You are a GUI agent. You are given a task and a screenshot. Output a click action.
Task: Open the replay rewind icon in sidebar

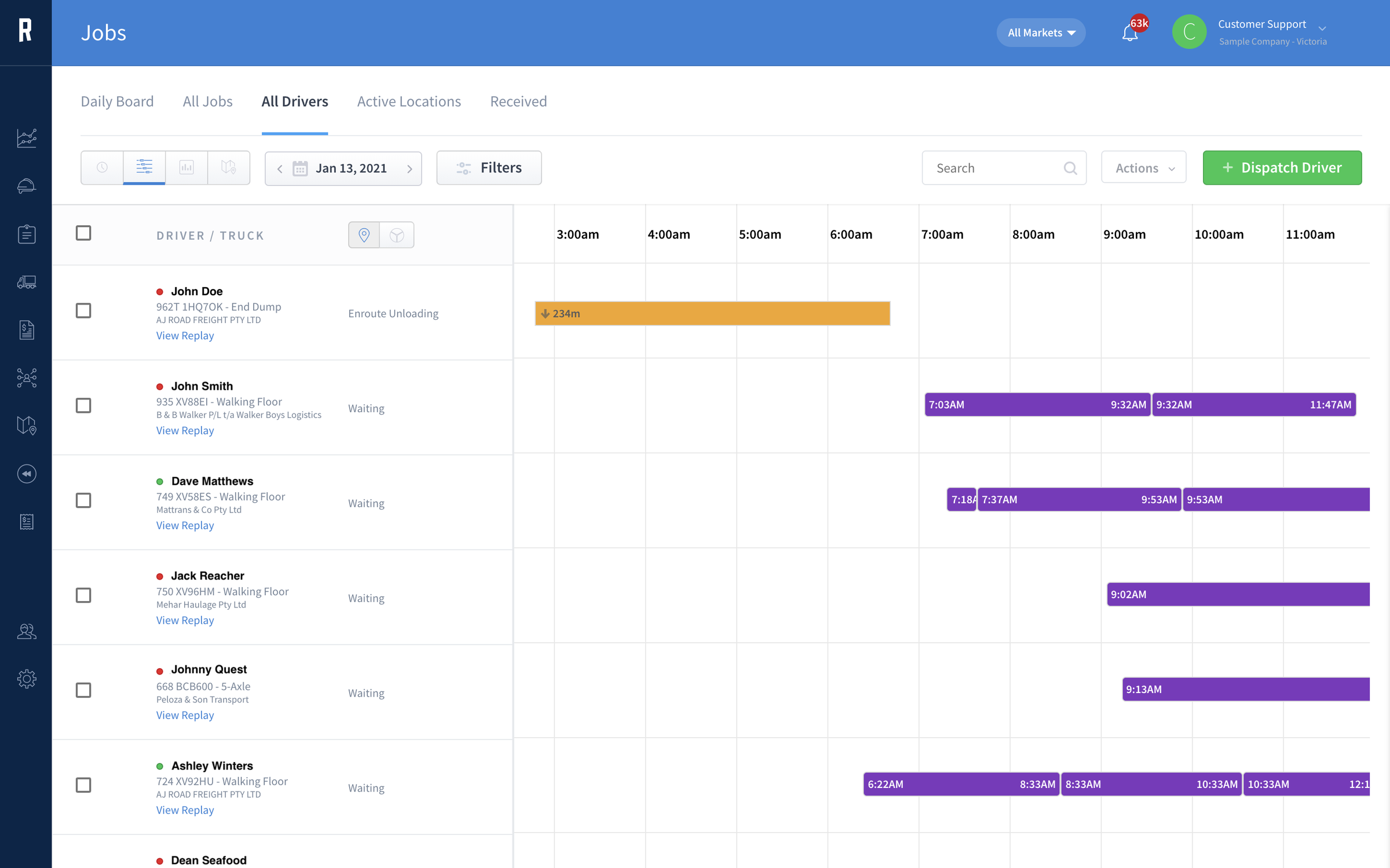pyautogui.click(x=27, y=474)
